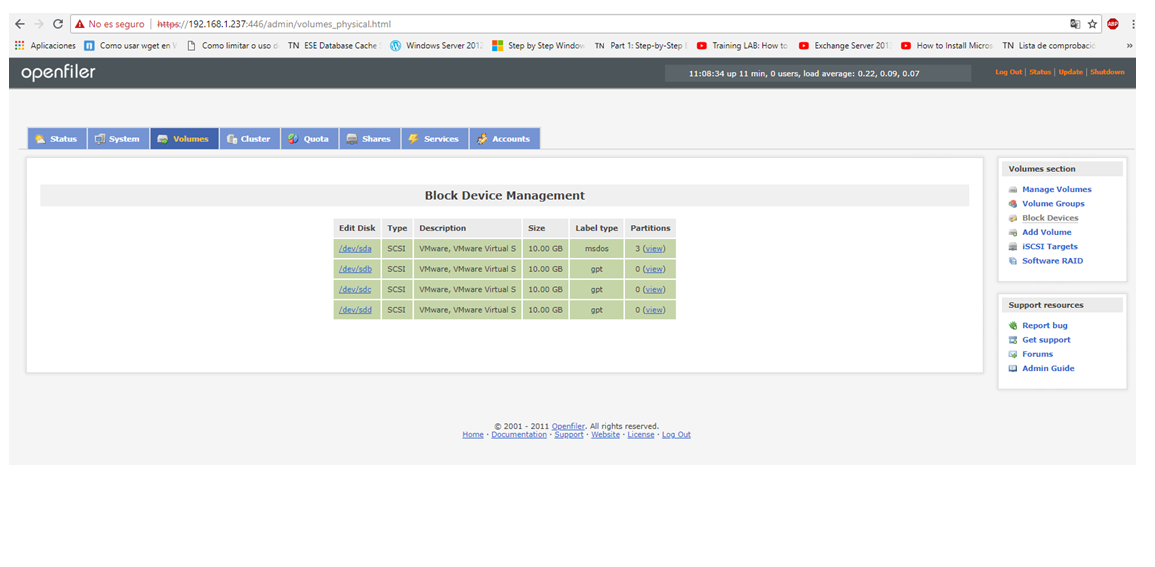
Task: Switch to the Accounts tab
Action: click(505, 138)
